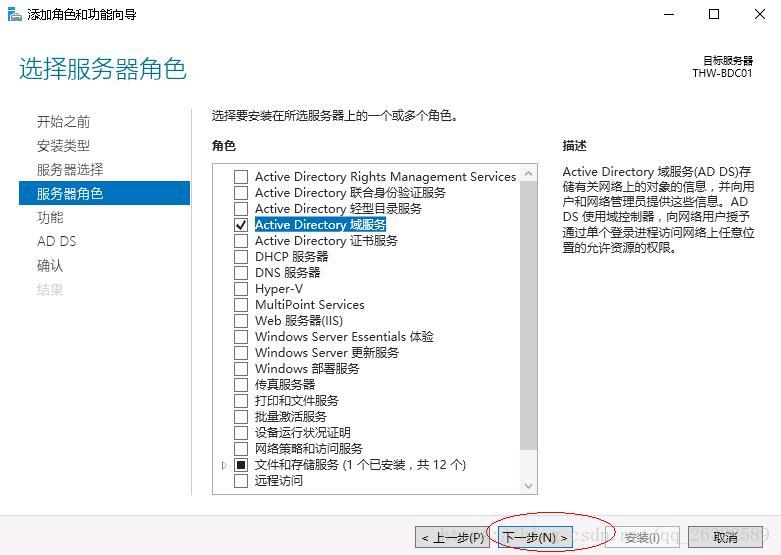Go to the AD DS step

click(56, 241)
